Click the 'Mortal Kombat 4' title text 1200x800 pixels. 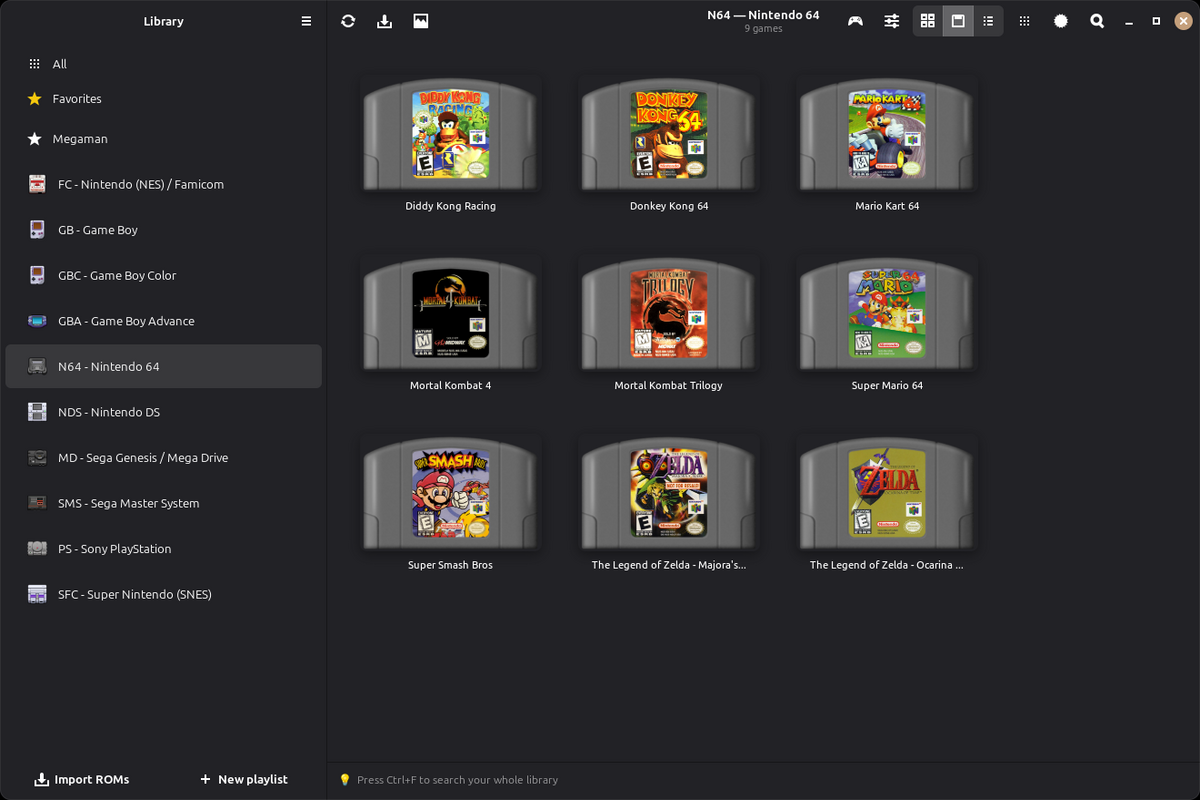pos(450,385)
